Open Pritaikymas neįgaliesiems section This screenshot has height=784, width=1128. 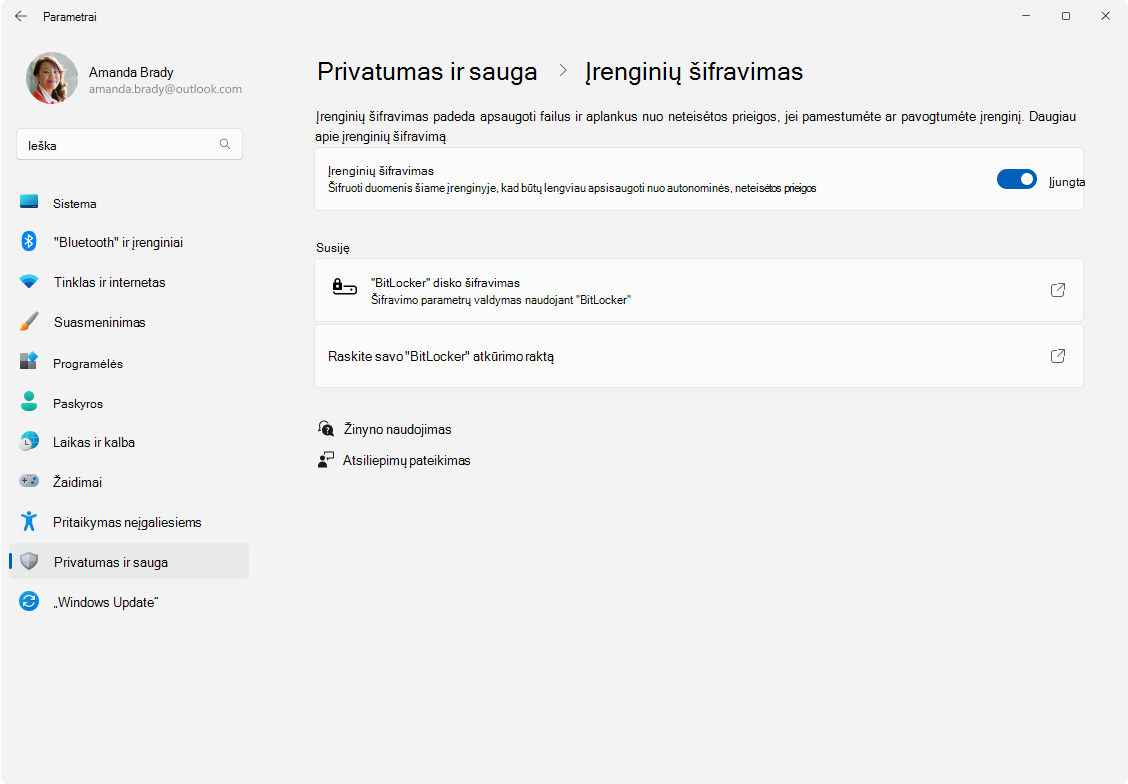tap(129, 522)
